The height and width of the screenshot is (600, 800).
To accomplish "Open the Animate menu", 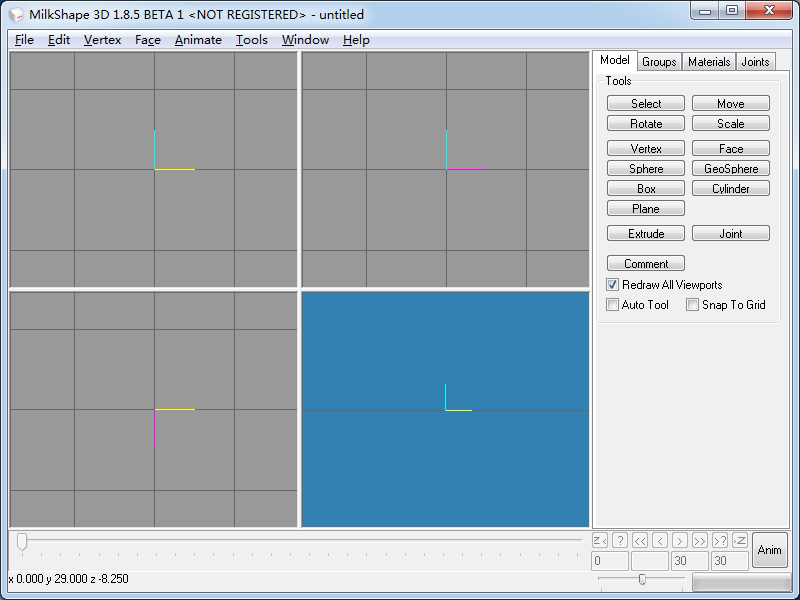I will click(198, 40).
